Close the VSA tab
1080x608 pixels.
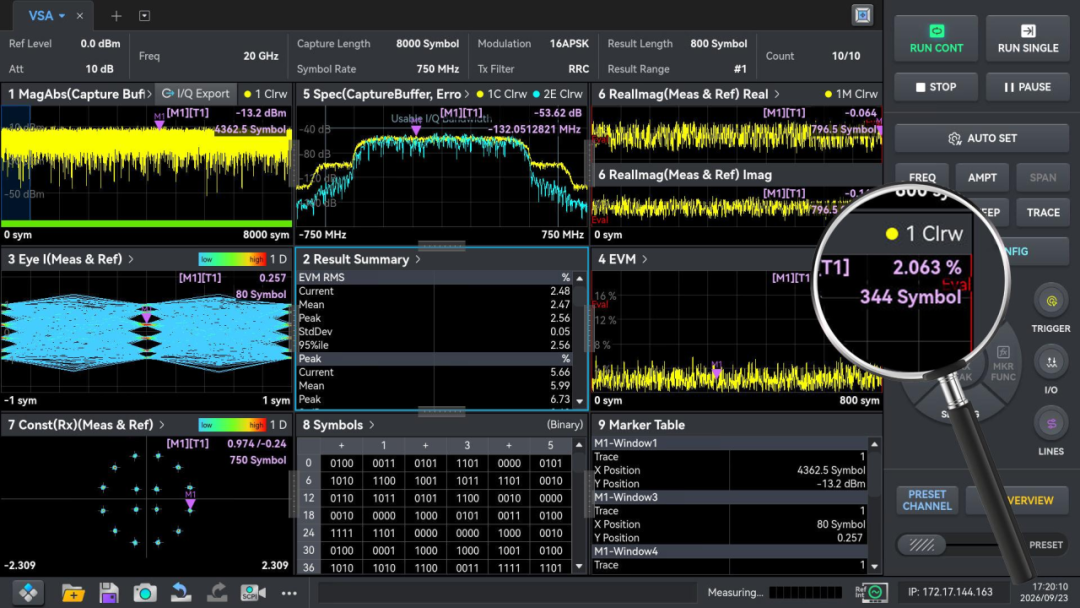pyautogui.click(x=80, y=16)
